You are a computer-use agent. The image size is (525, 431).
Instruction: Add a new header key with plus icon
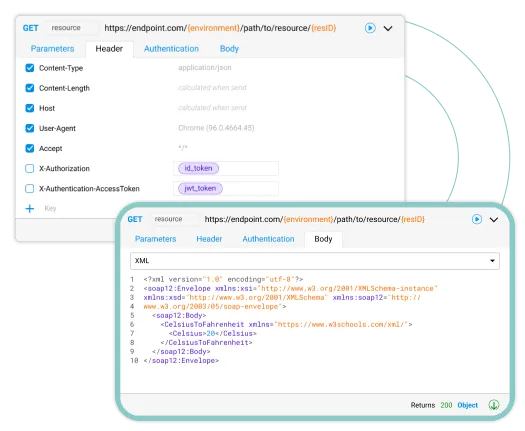(29, 209)
